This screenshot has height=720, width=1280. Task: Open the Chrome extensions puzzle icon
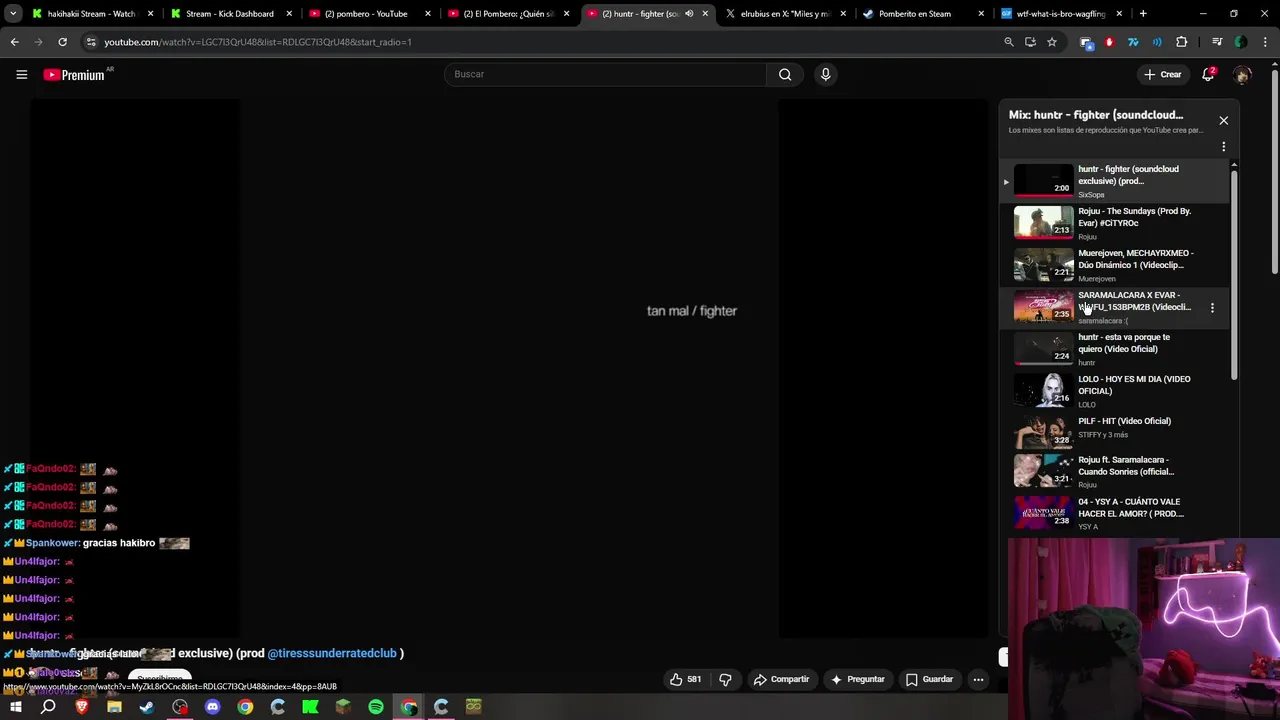coord(1181,42)
